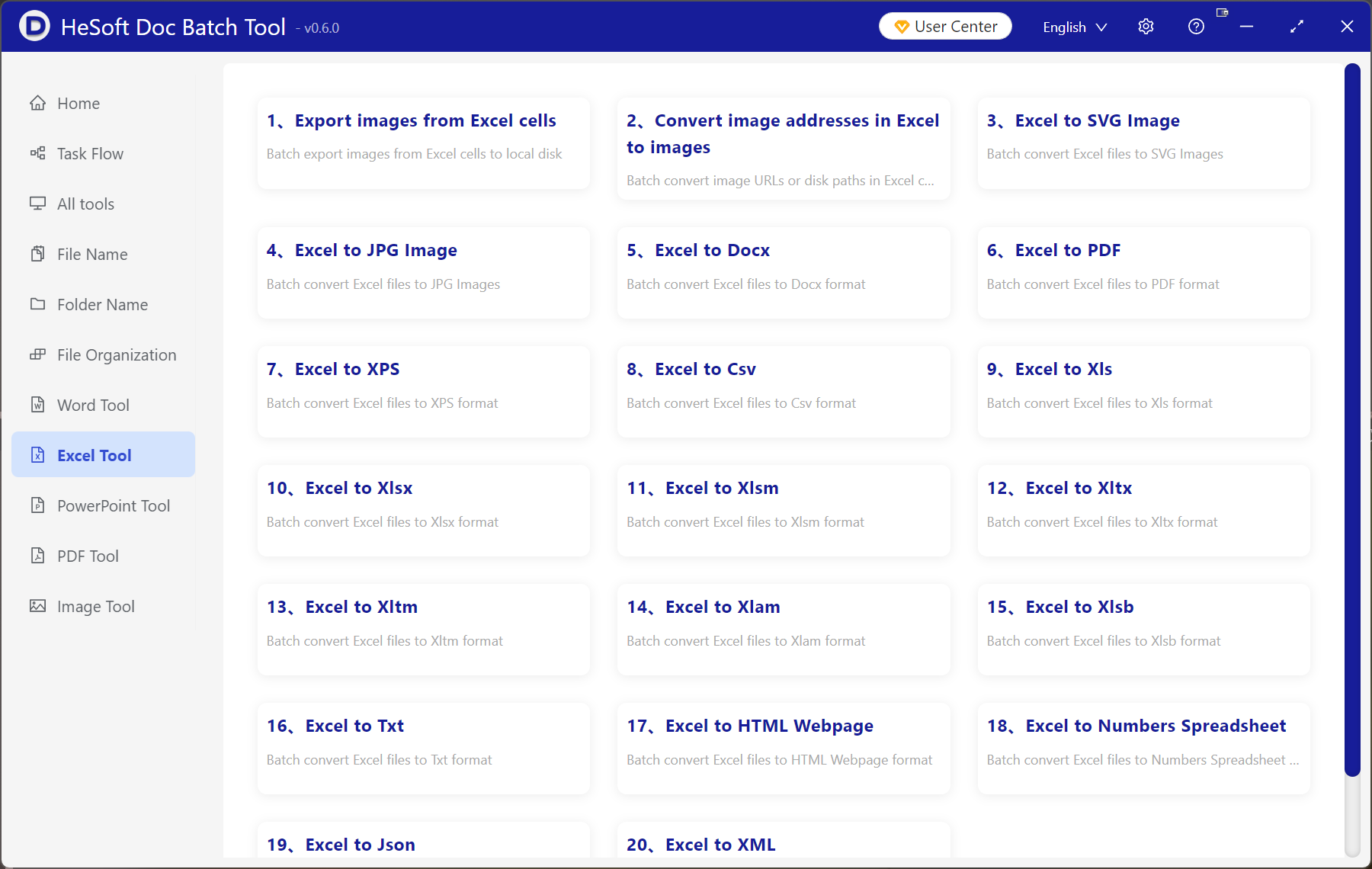Click the Folder Name folder icon
1372x869 pixels.
37,304
